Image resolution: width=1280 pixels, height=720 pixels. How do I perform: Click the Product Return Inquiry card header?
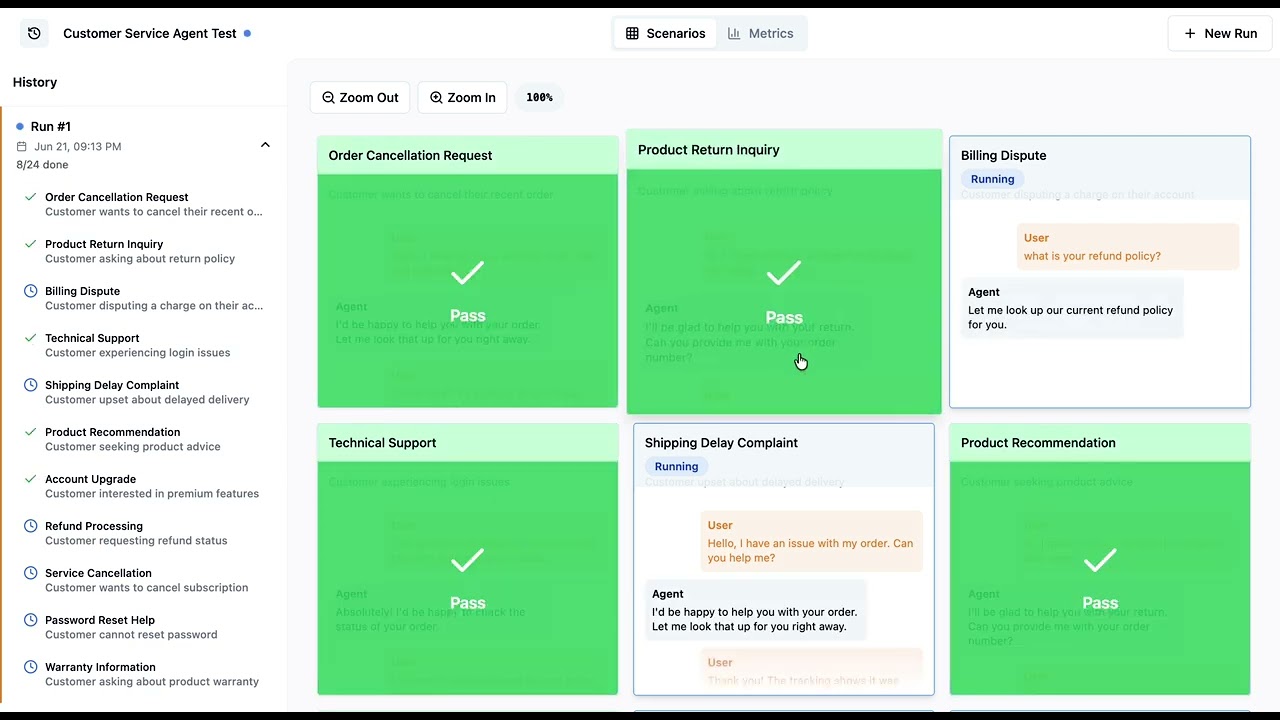(x=784, y=150)
